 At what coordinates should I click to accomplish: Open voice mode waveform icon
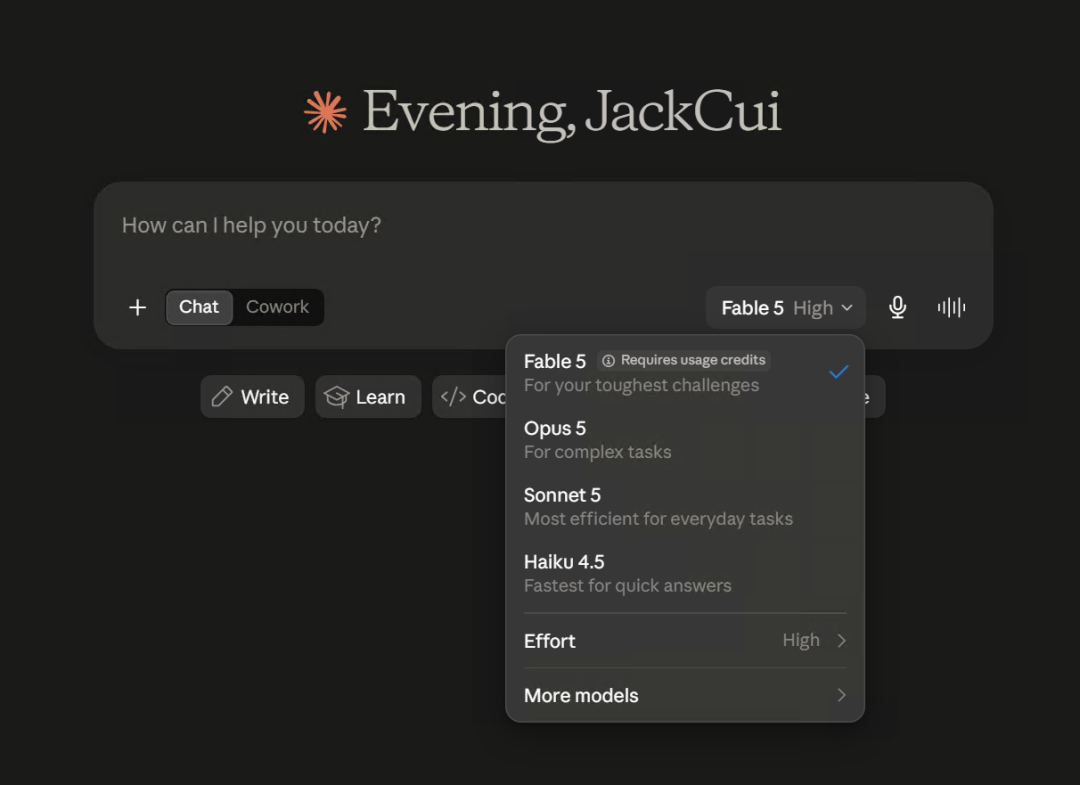[951, 307]
